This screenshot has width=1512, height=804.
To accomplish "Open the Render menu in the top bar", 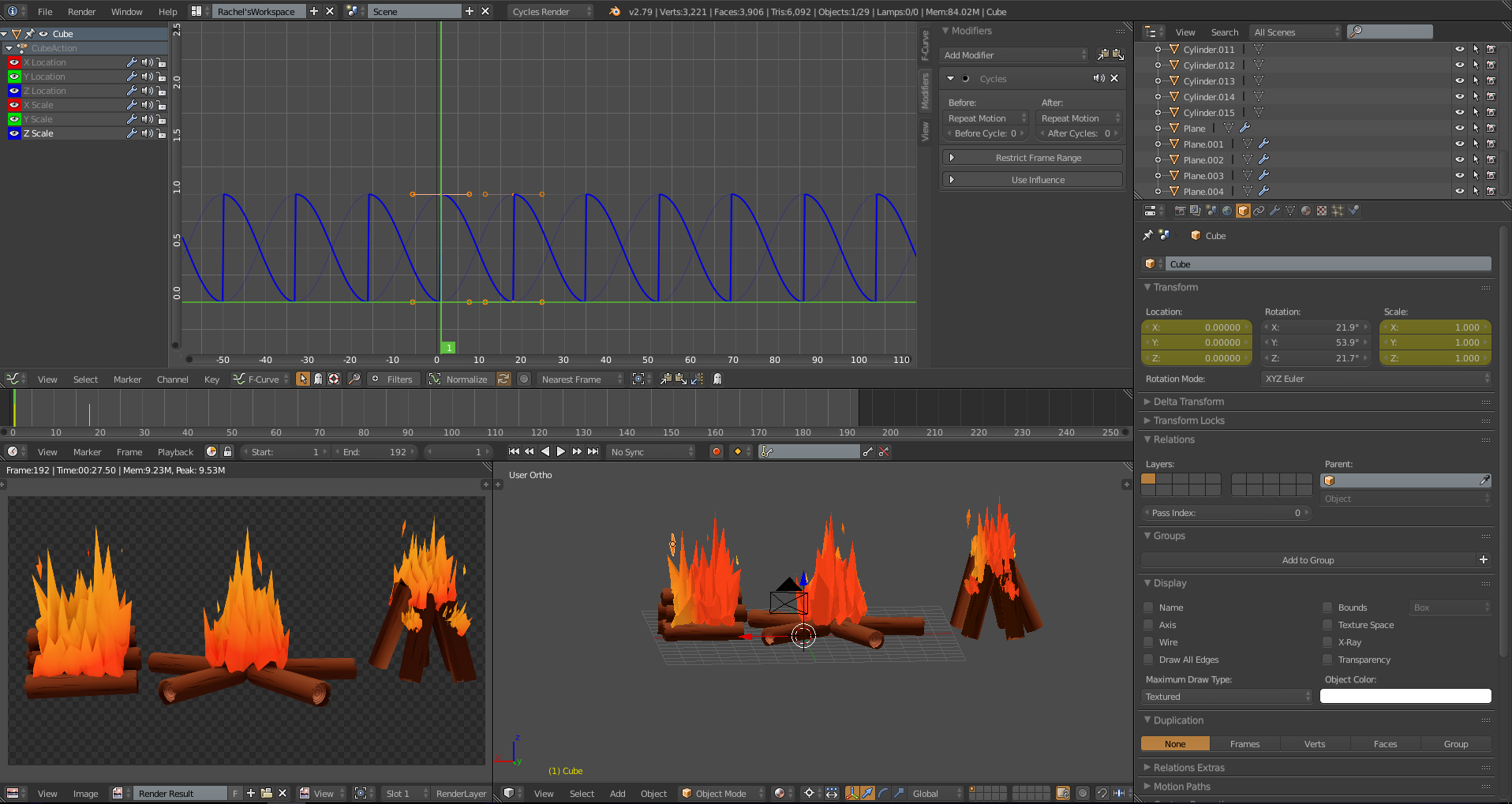I will pos(81,12).
